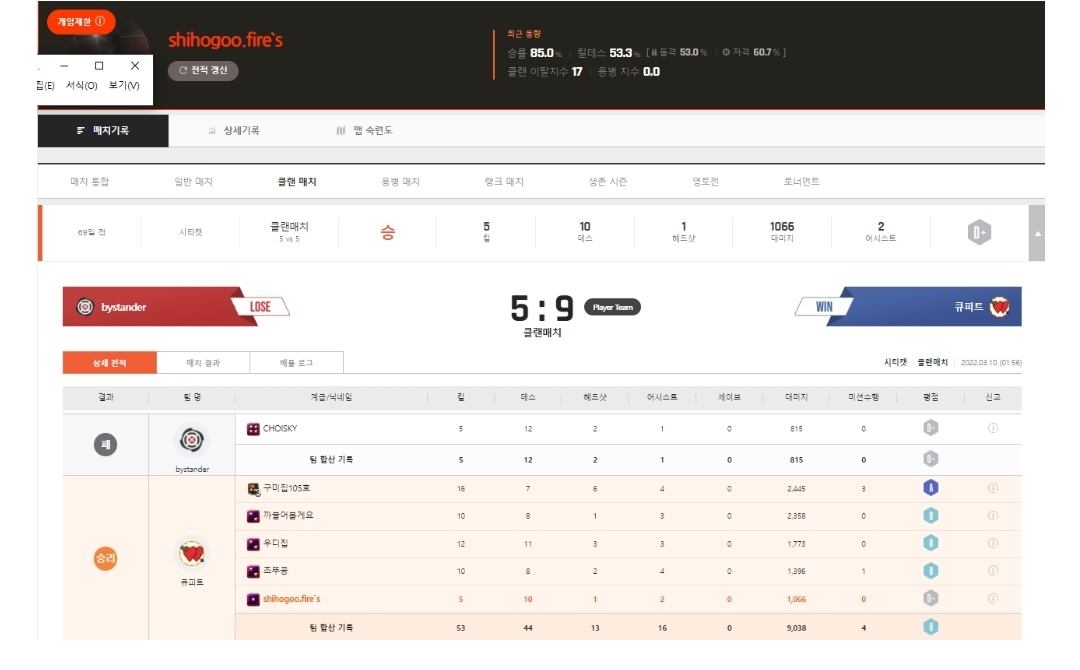Click the grade badge in 구미집105호 row
This screenshot has height=670, width=1080.
pos(930,488)
